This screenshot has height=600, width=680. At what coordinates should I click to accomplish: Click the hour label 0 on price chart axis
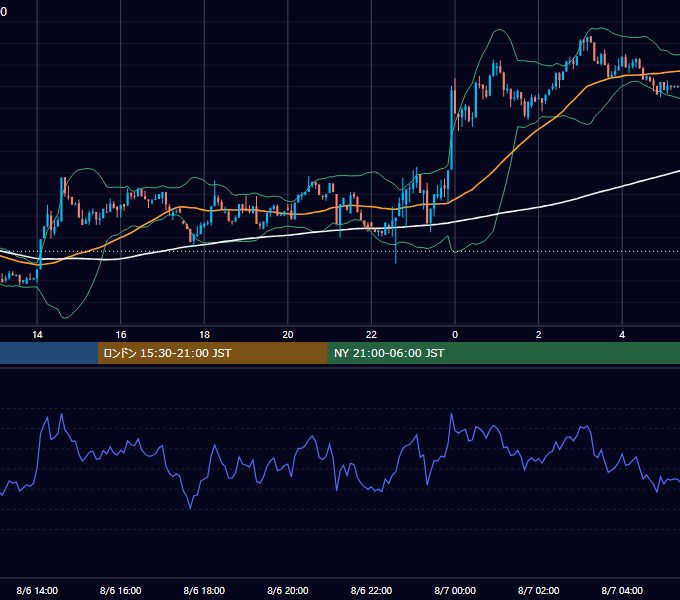455,335
